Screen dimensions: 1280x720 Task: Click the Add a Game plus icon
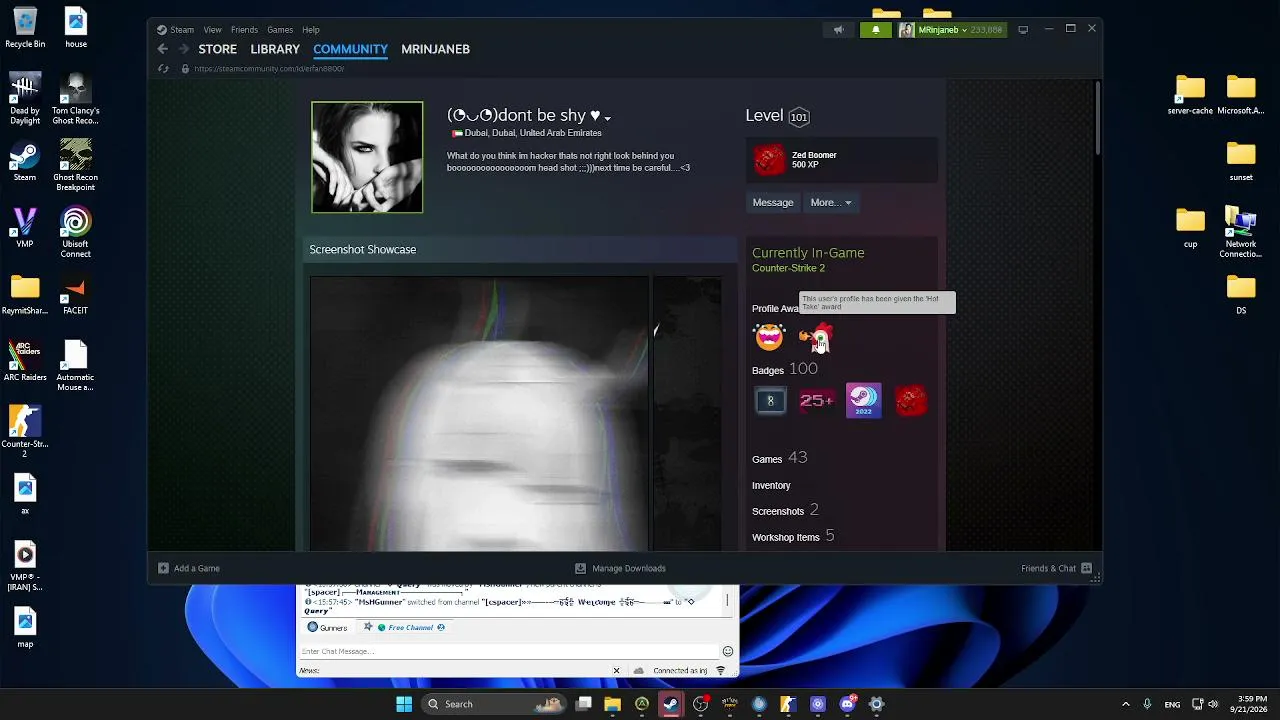(x=163, y=568)
